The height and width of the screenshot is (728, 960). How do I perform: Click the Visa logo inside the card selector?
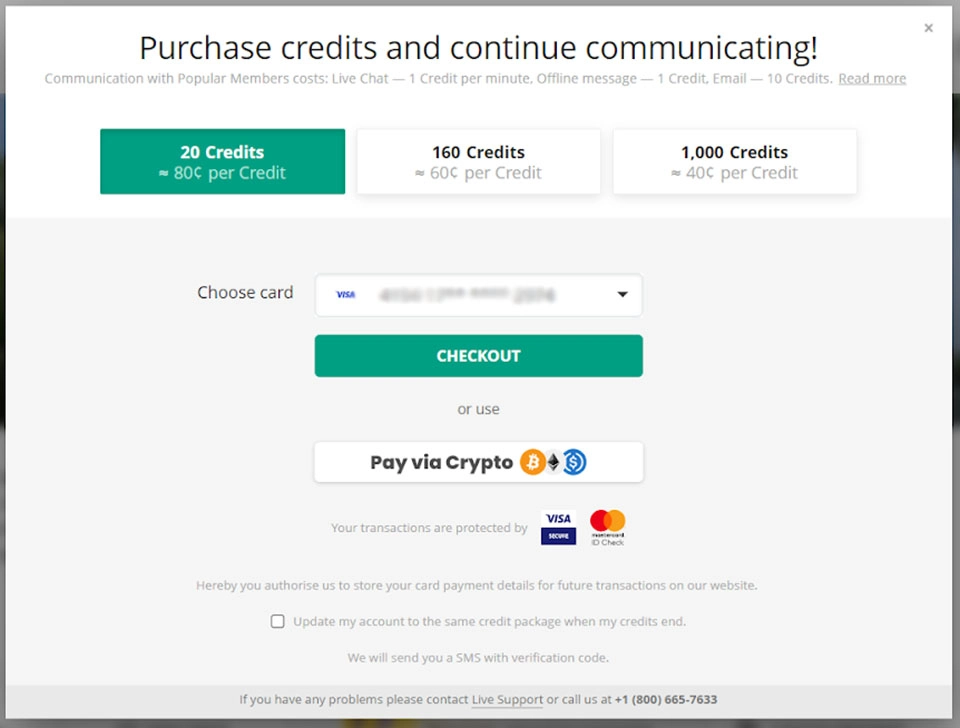[x=345, y=294]
